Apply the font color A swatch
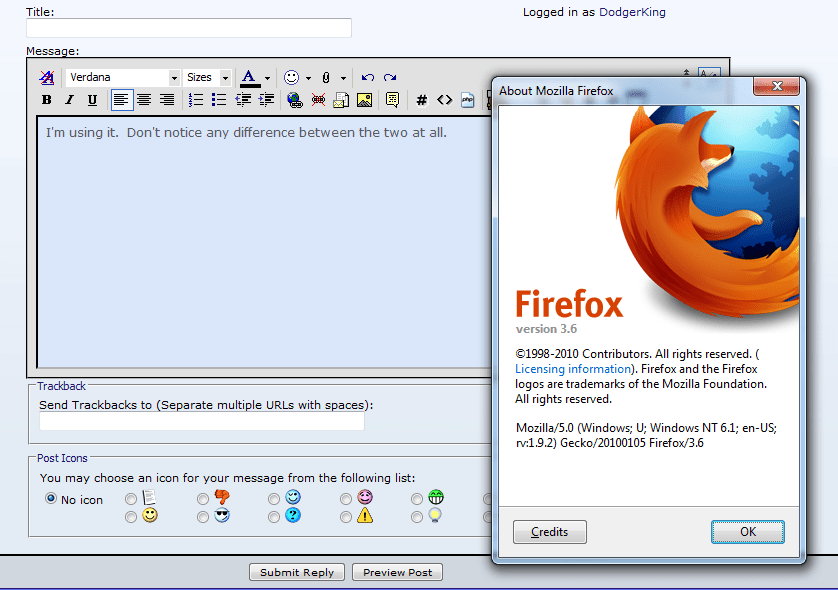838x590 pixels. [250, 78]
